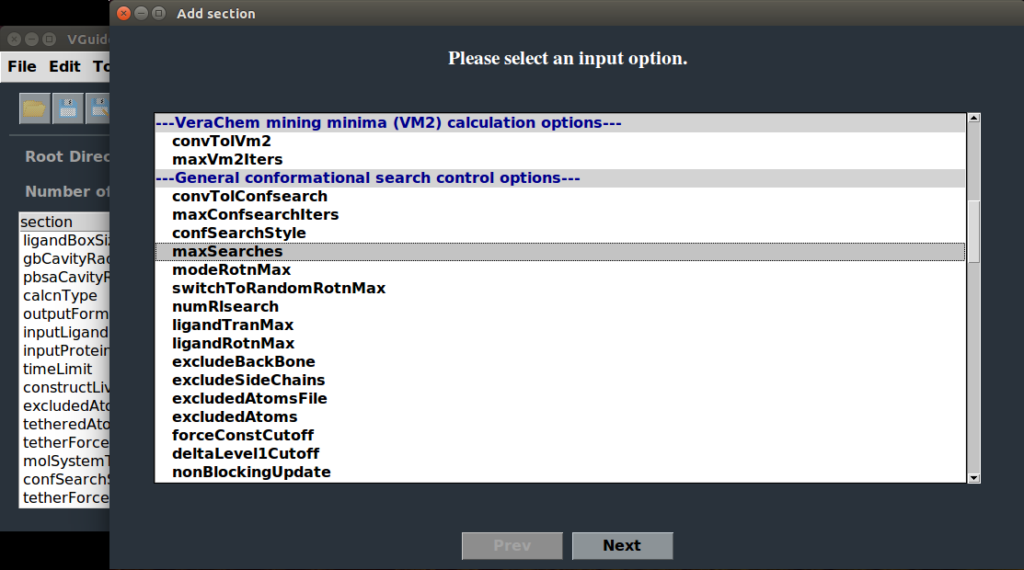The image size is (1024, 570).
Task: Select the excludeSideChains option
Action: point(560,380)
